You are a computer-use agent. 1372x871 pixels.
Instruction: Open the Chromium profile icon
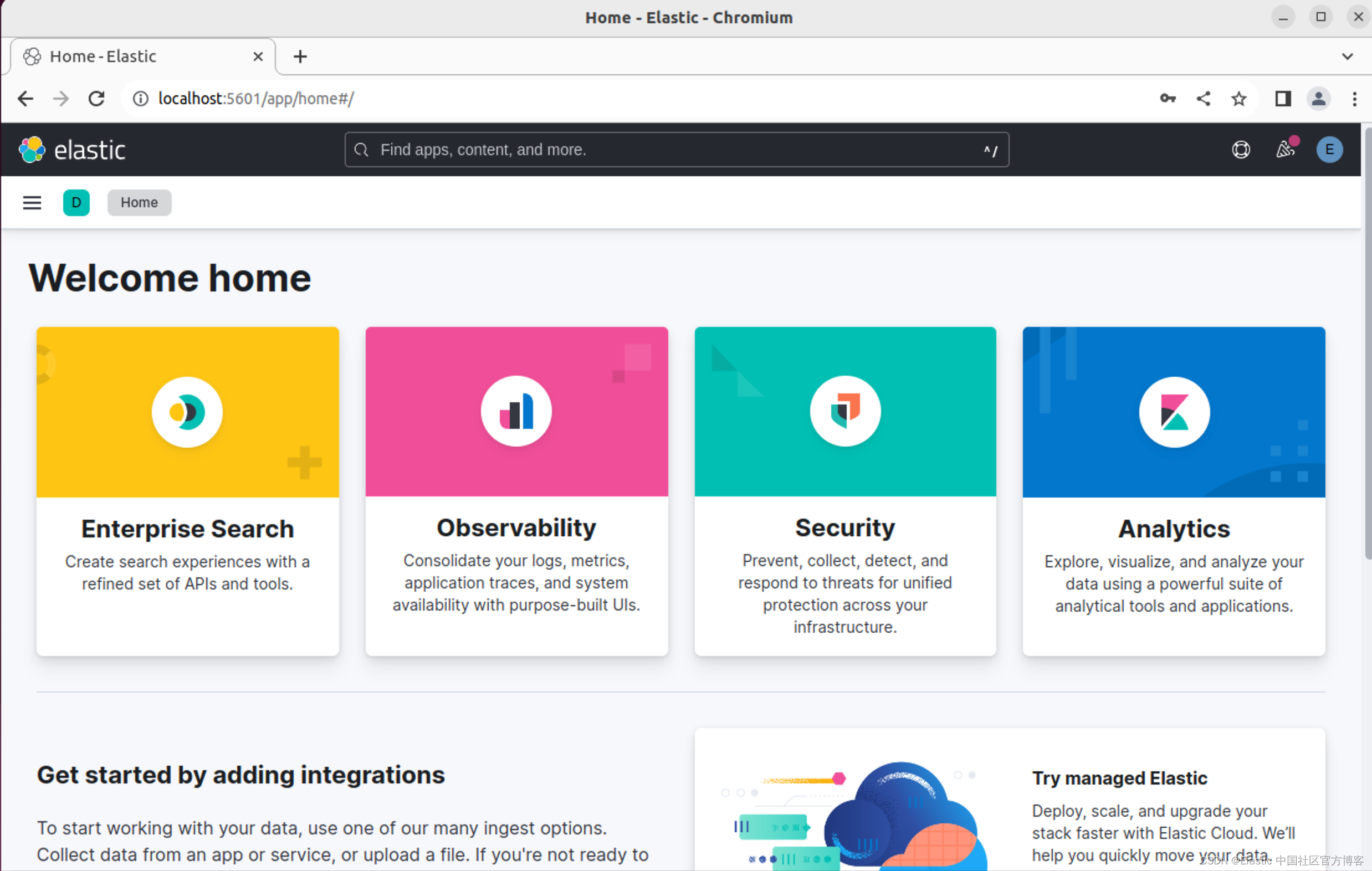[1318, 99]
